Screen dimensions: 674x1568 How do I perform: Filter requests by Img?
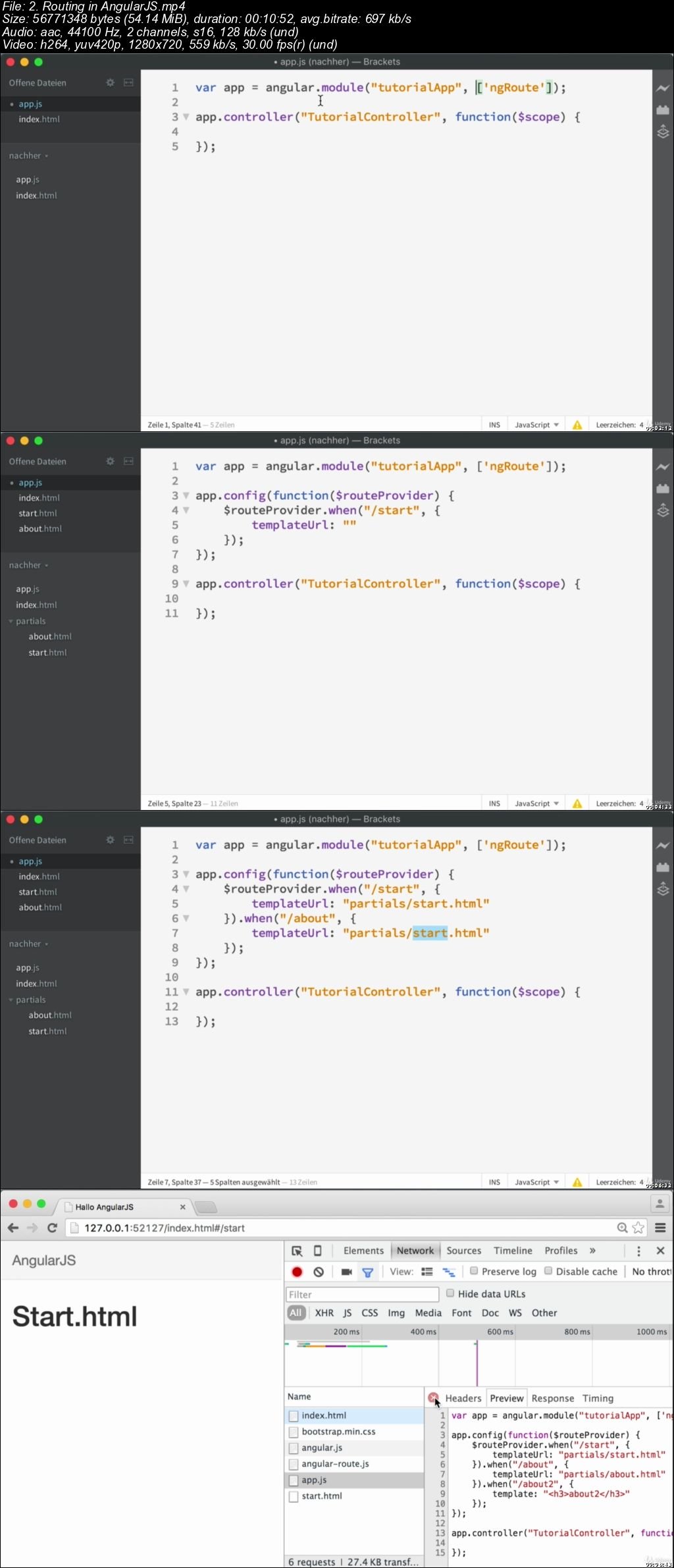point(396,1313)
